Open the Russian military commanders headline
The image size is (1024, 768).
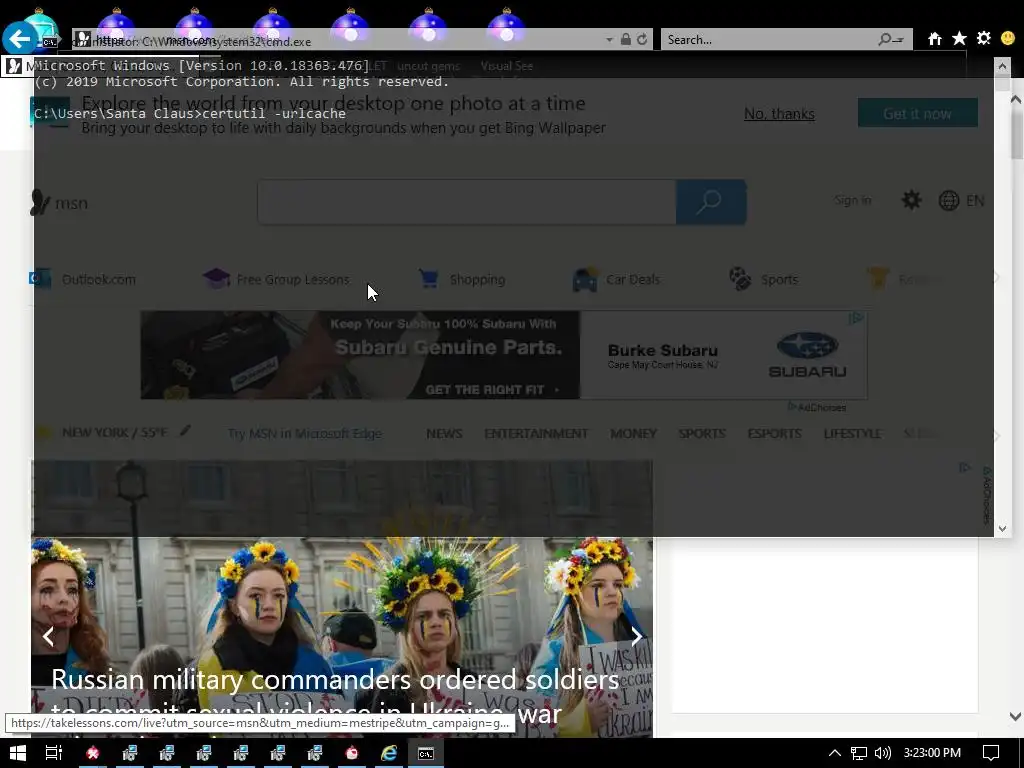[335, 696]
